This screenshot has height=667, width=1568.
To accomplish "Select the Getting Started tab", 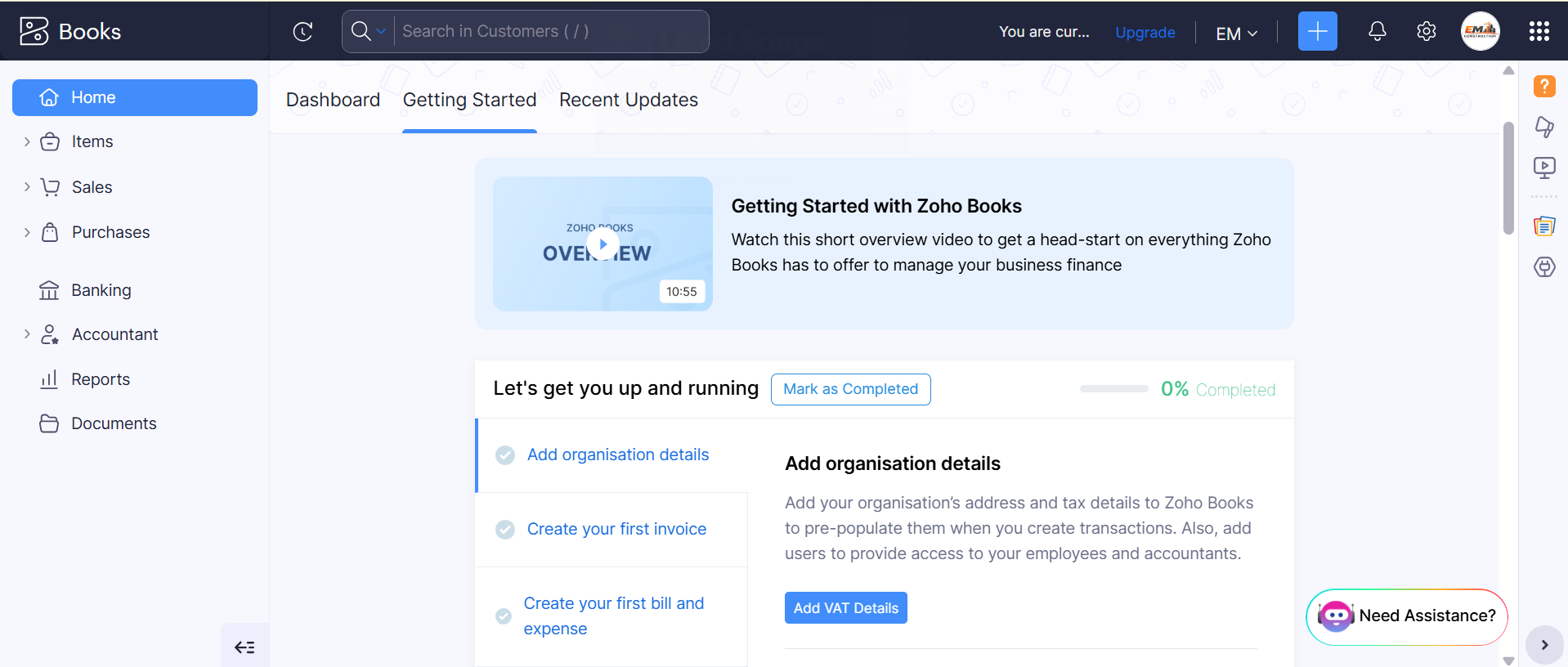I will [469, 100].
